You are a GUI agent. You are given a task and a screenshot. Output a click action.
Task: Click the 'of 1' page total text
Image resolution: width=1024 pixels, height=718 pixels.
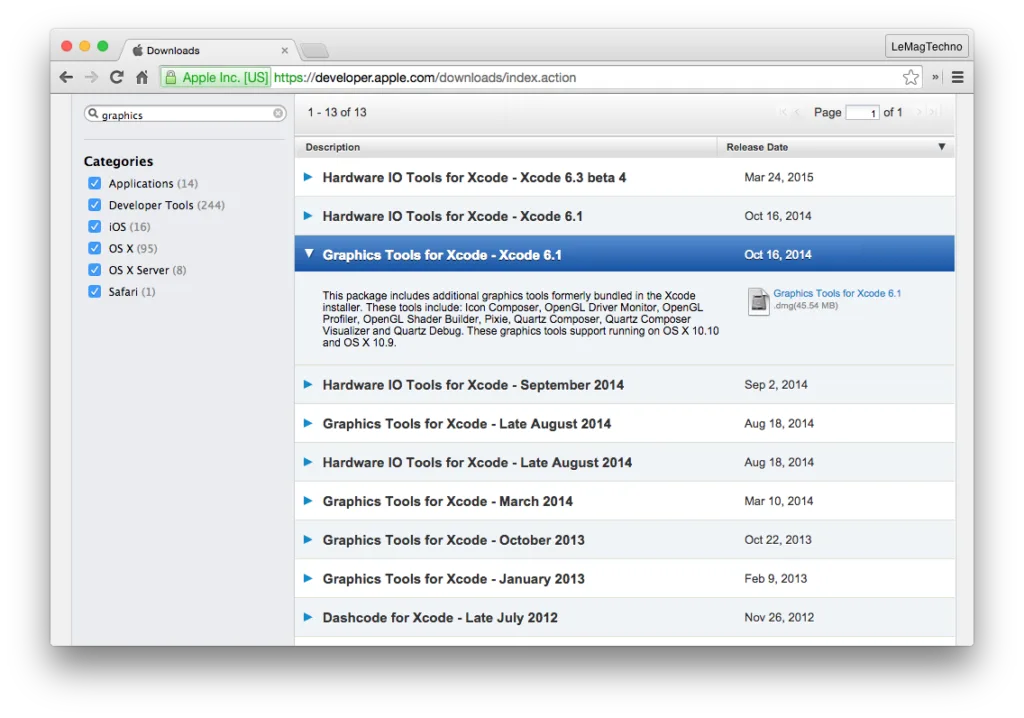pyautogui.click(x=893, y=112)
